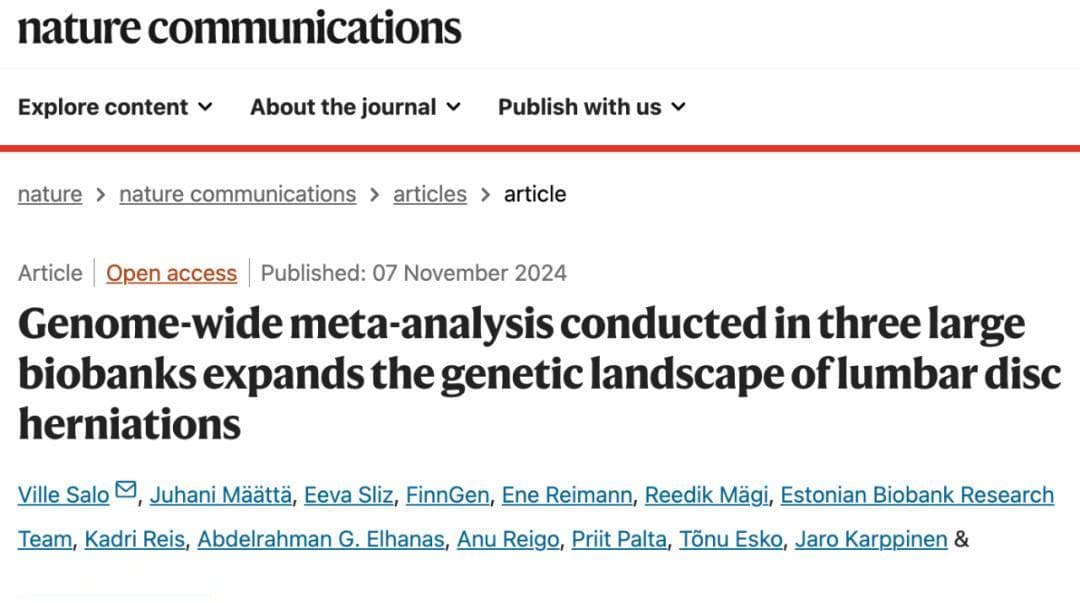Image resolution: width=1080 pixels, height=603 pixels.
Task: Click author Tõnu Esko
Action: (x=731, y=539)
